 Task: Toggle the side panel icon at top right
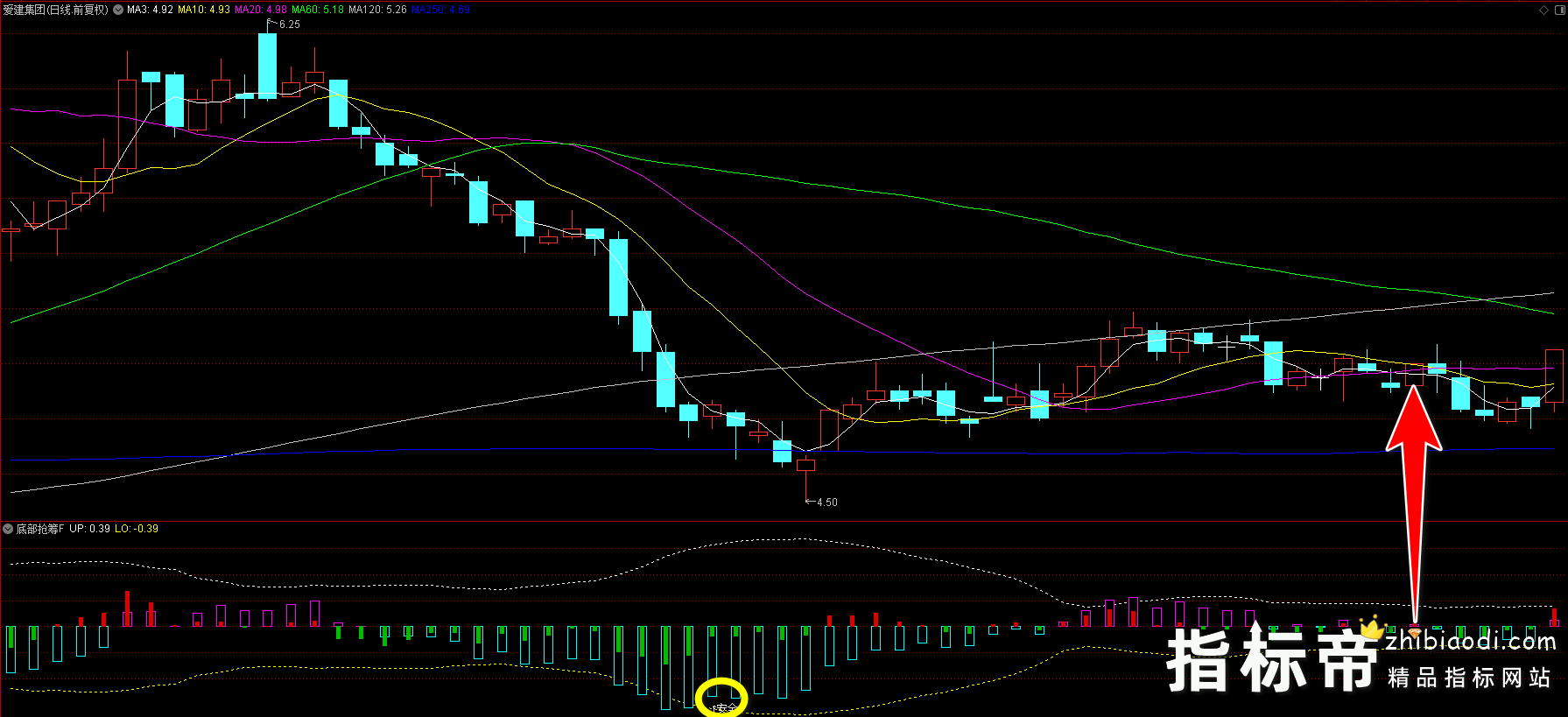coord(1558,10)
